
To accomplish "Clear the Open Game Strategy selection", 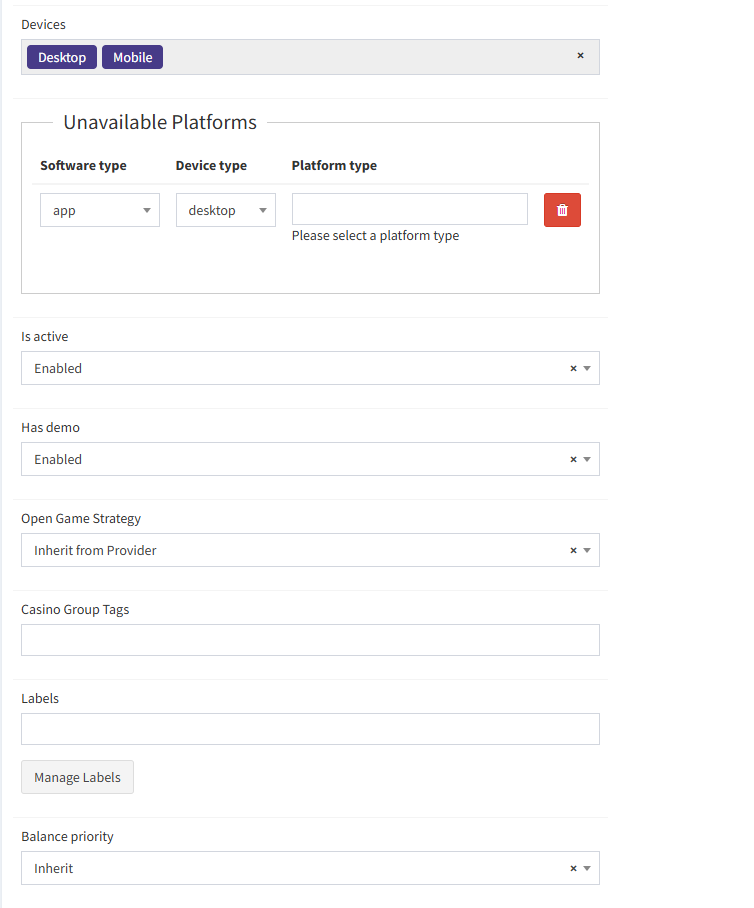I will pos(573,551).
